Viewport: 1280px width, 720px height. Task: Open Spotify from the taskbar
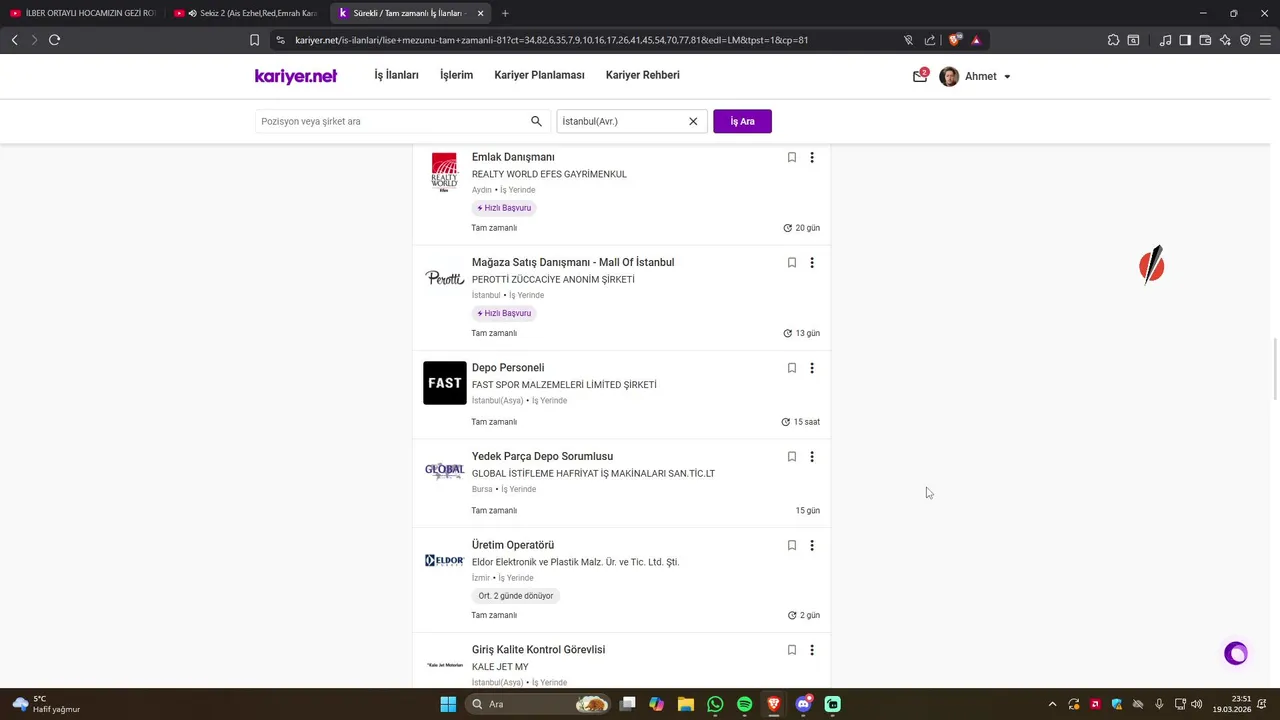coord(744,704)
